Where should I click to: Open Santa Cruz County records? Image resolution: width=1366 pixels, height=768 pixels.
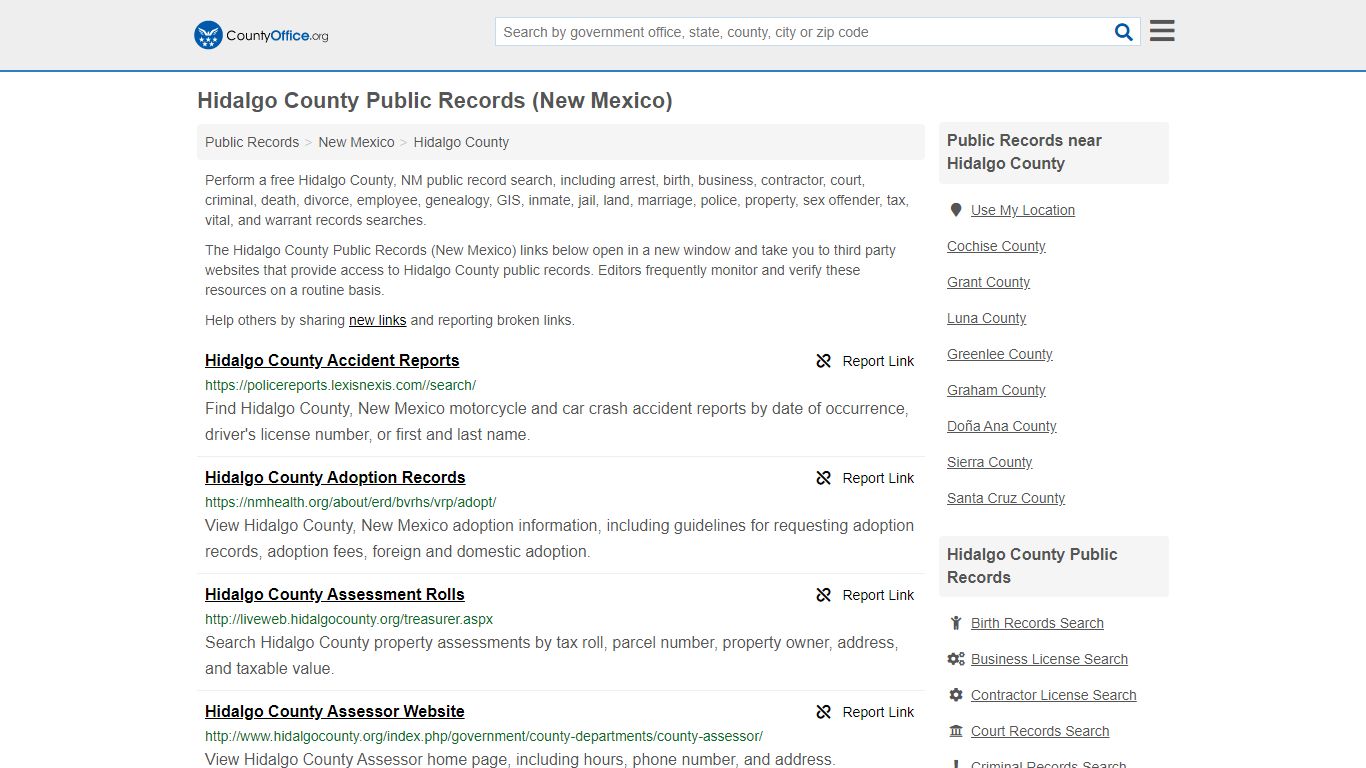pyautogui.click(x=1006, y=498)
